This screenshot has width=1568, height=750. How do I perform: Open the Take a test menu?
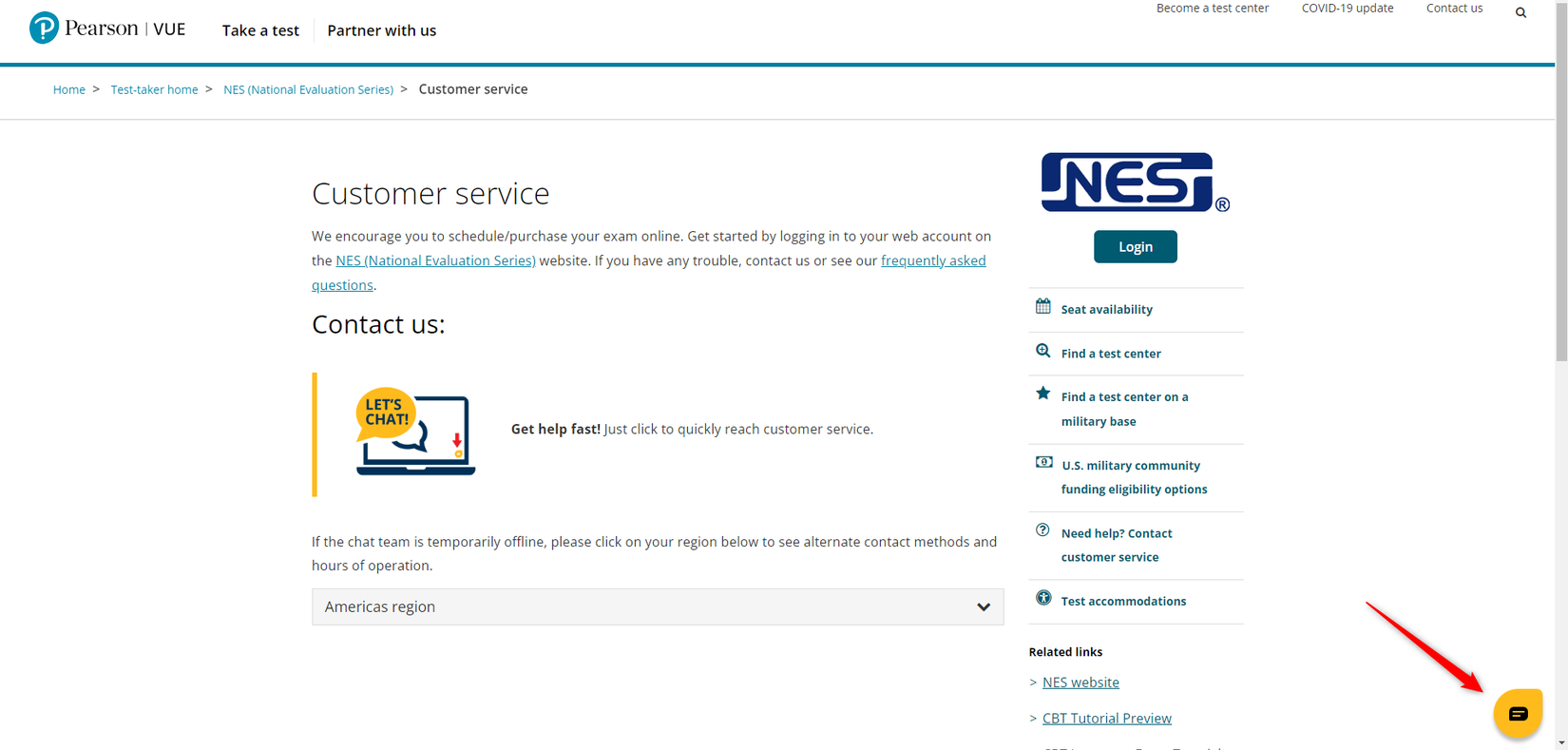(260, 30)
